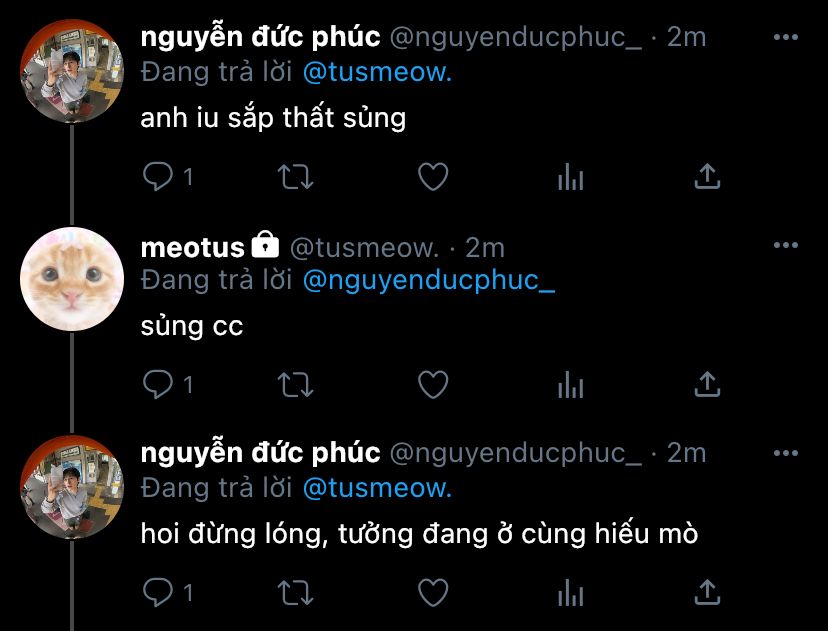Retweet the "anh iu sắp thất sủng" tweet
The height and width of the screenshot is (631, 828).
point(294,178)
